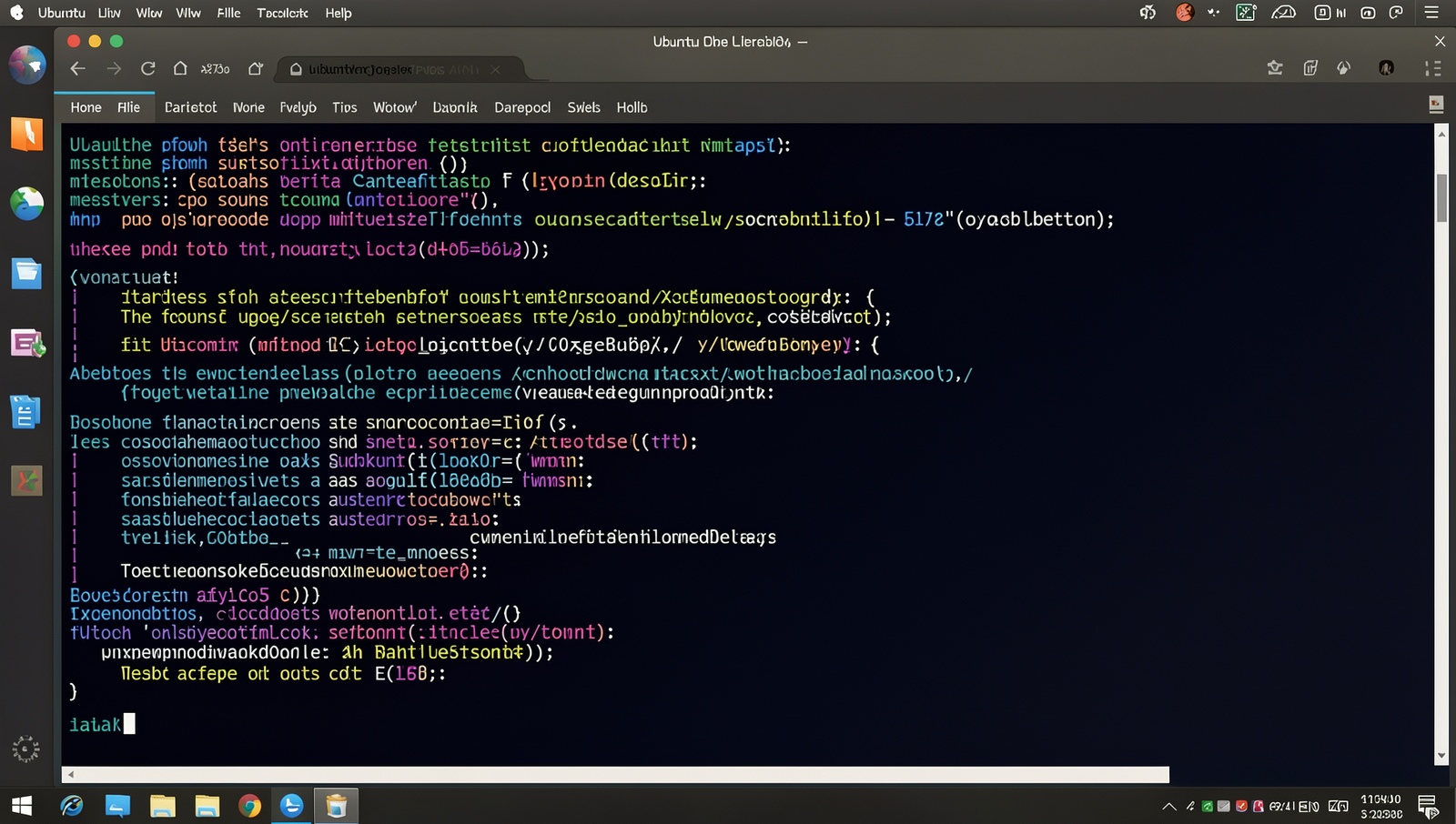Open the second yellow folder on taskbar
1456x824 pixels.
207,806
